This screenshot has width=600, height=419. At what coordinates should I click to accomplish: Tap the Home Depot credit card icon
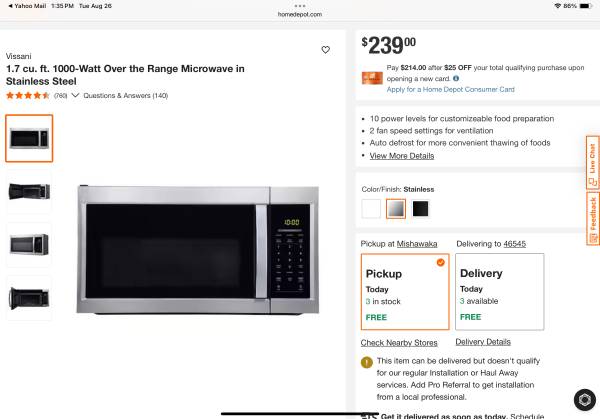(372, 78)
